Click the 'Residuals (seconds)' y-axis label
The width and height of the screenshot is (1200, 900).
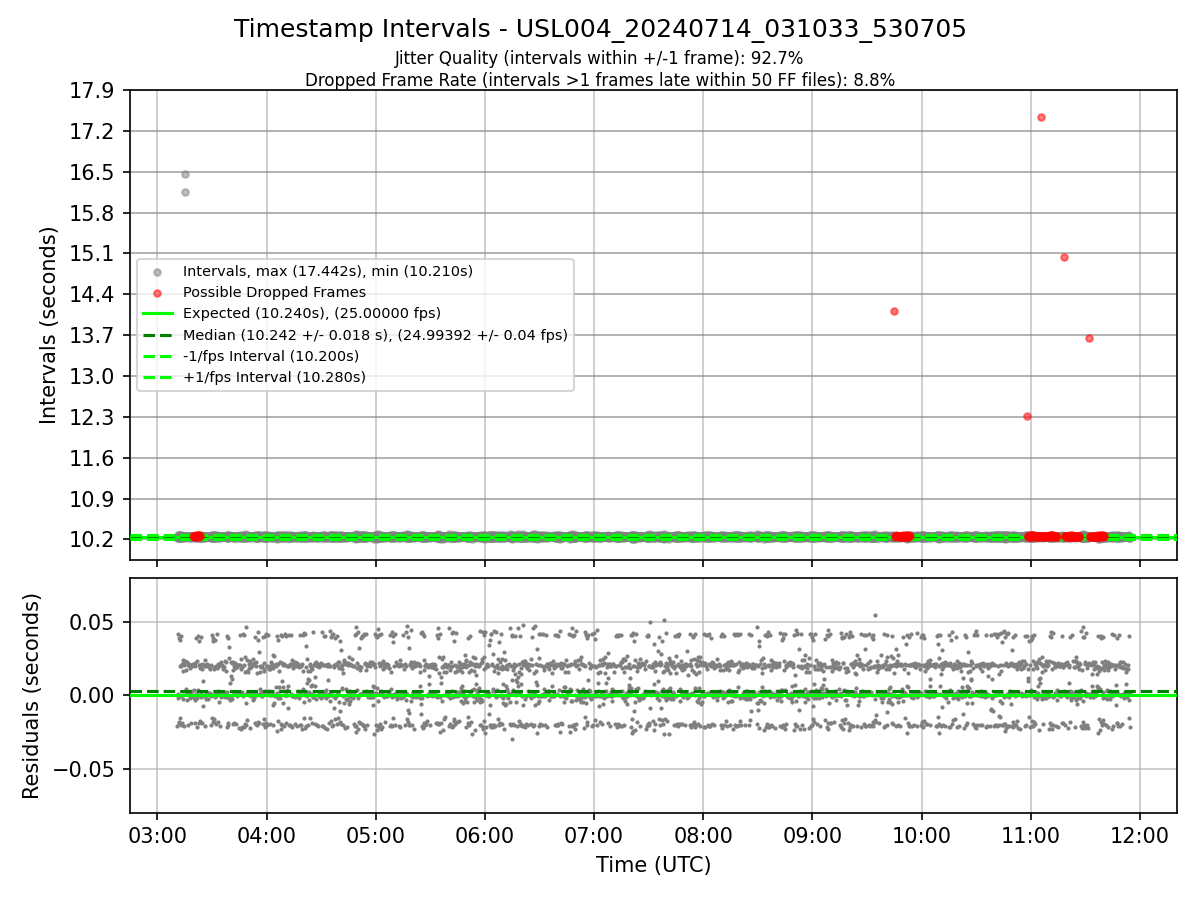(32, 696)
